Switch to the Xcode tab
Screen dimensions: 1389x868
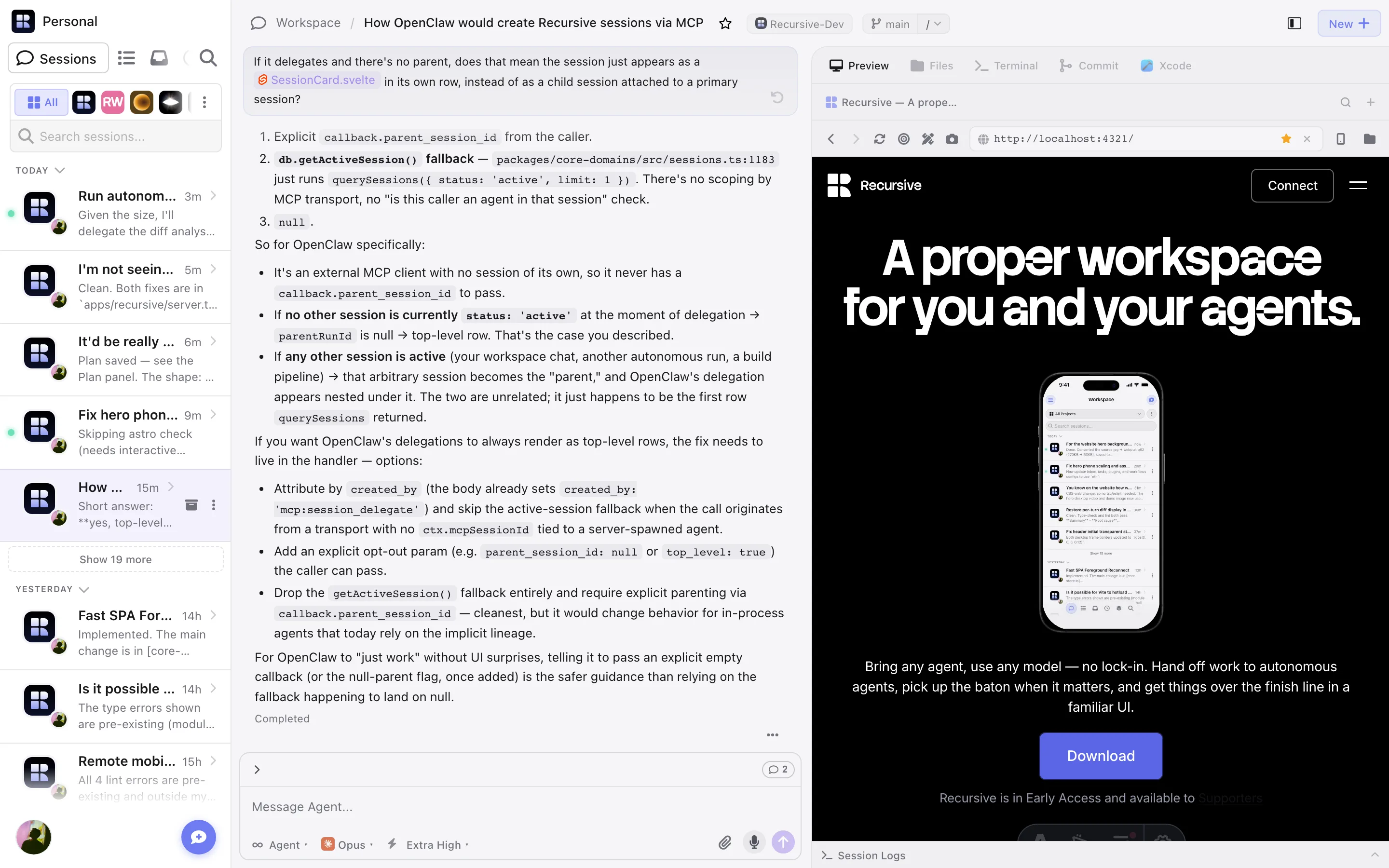coord(1166,66)
